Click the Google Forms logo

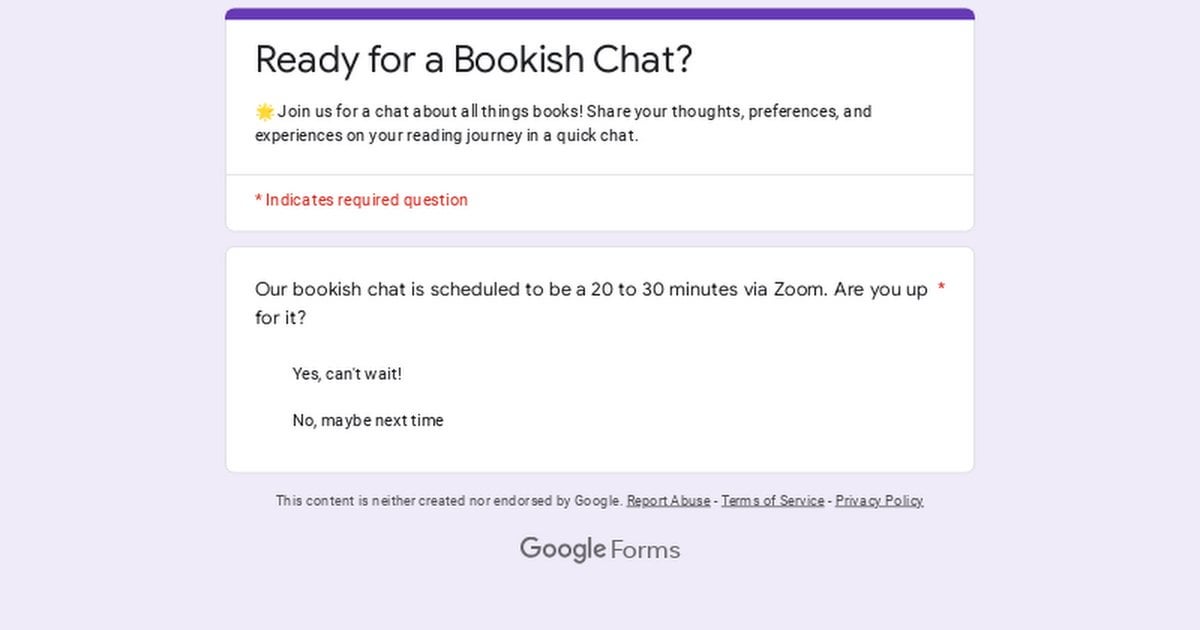(600, 549)
